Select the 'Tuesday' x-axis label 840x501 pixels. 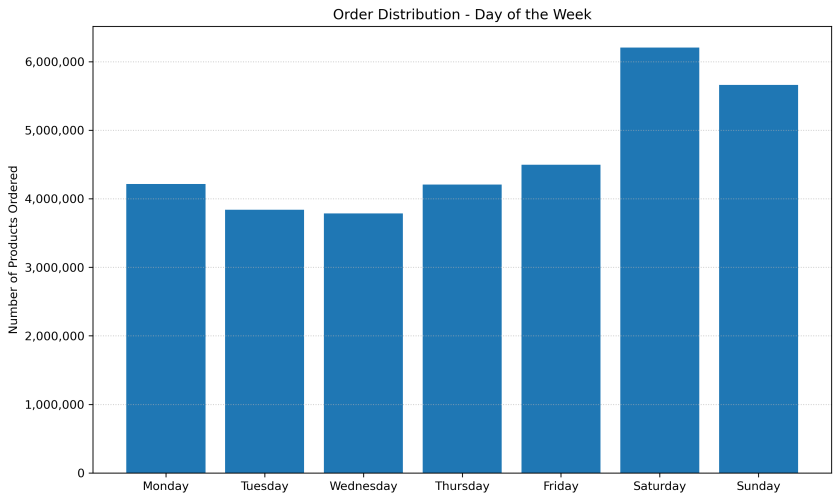[x=264, y=487]
